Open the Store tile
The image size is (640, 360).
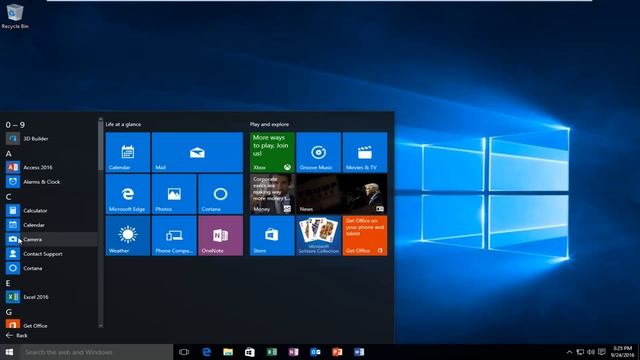[272, 236]
